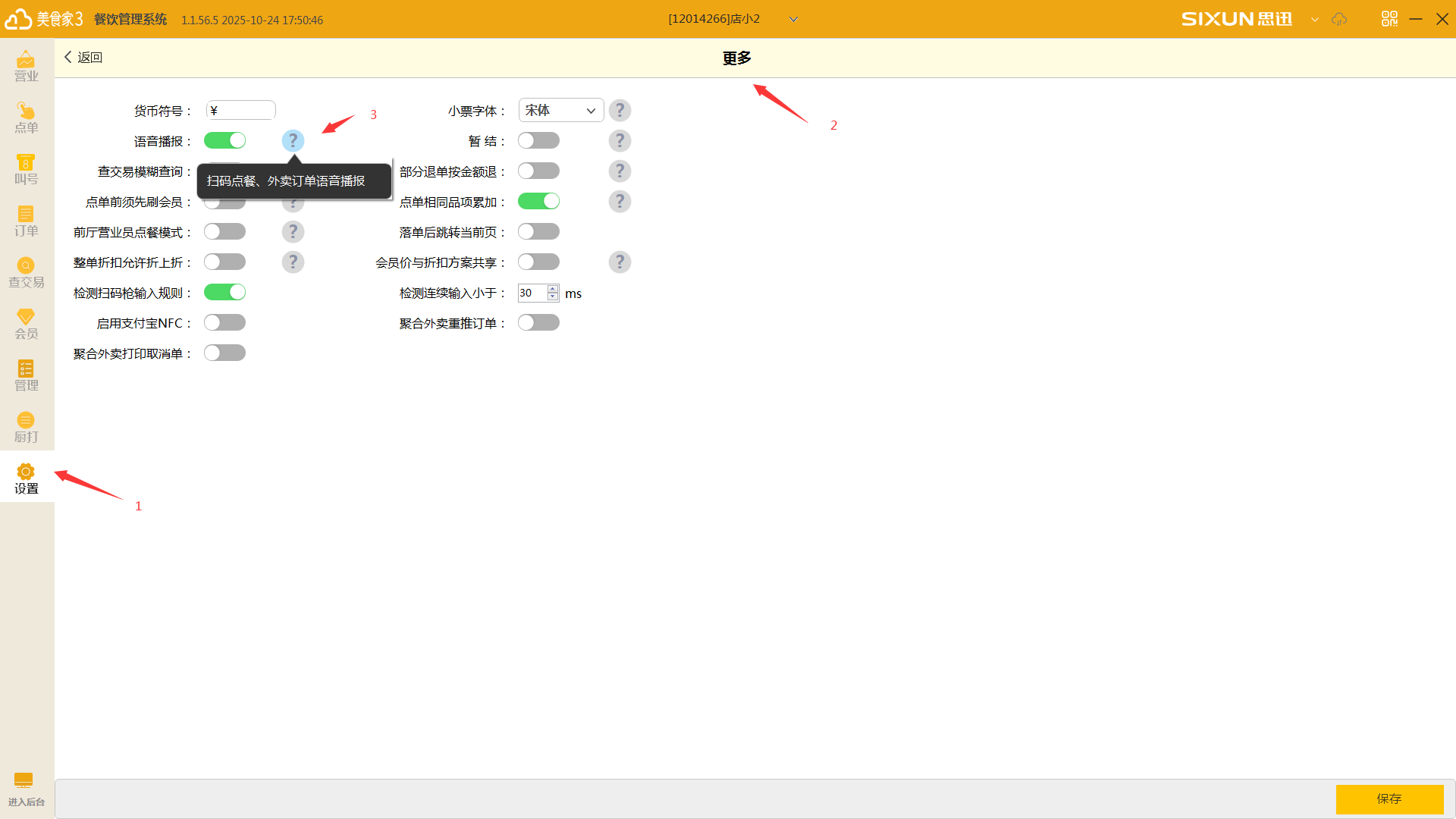Open the 订单 orders icon

[26, 221]
